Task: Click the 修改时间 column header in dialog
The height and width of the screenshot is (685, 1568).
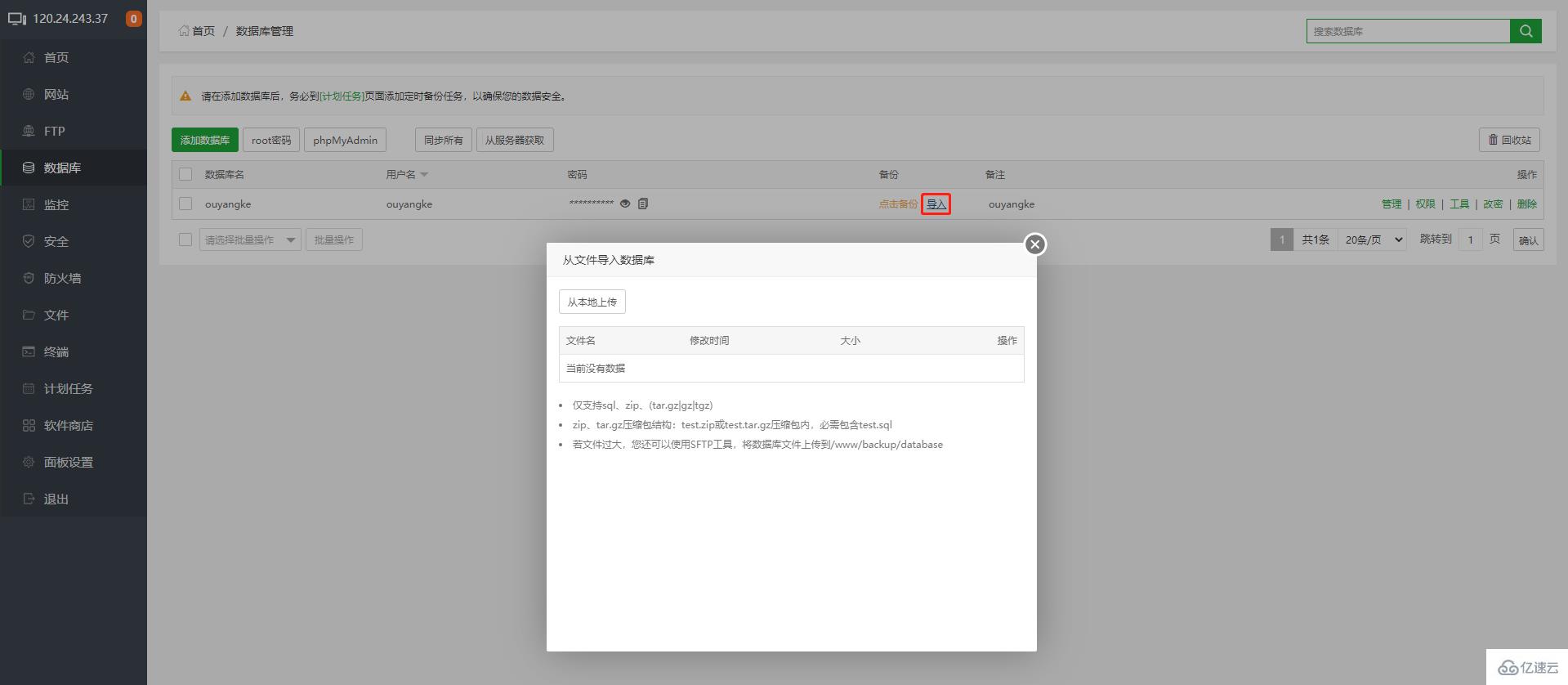Action: (x=709, y=340)
